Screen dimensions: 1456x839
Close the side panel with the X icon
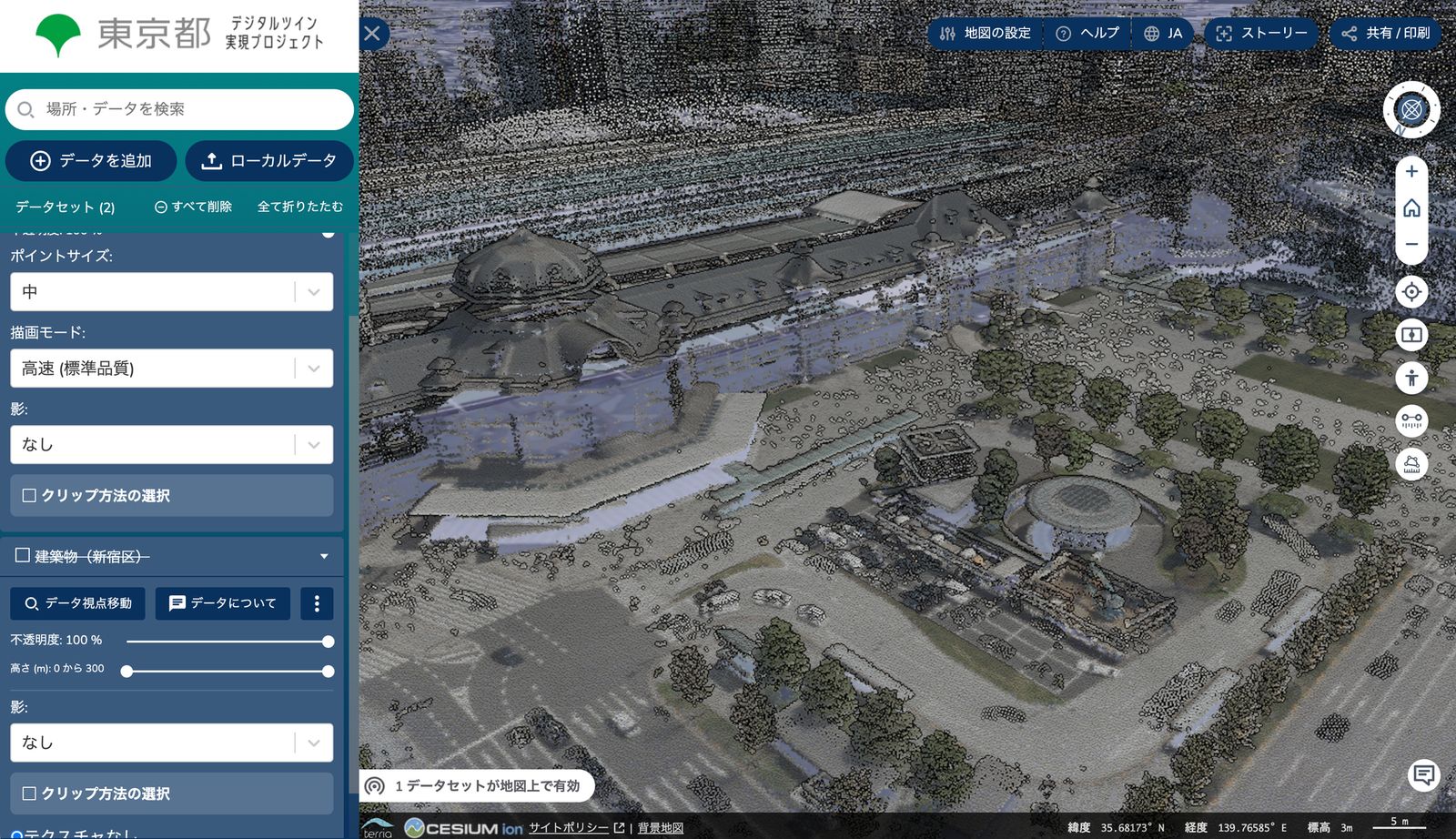coord(372,34)
